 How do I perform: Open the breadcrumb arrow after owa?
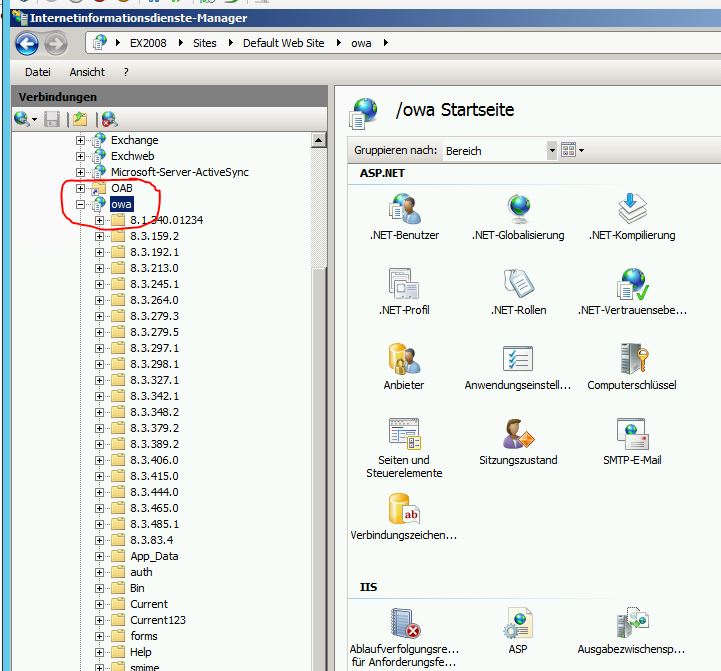386,43
